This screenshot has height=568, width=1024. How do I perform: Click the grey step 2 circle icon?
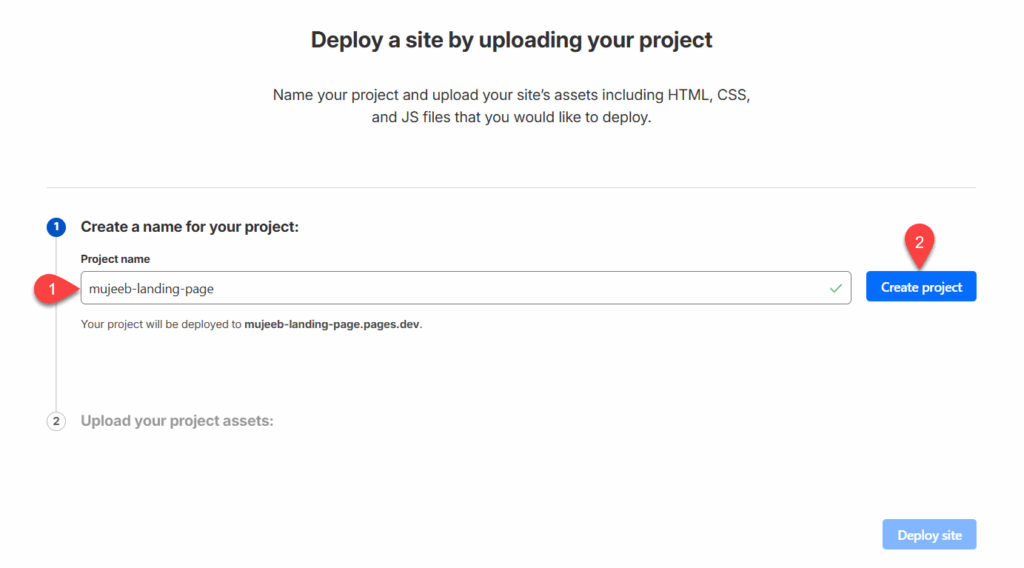56,421
